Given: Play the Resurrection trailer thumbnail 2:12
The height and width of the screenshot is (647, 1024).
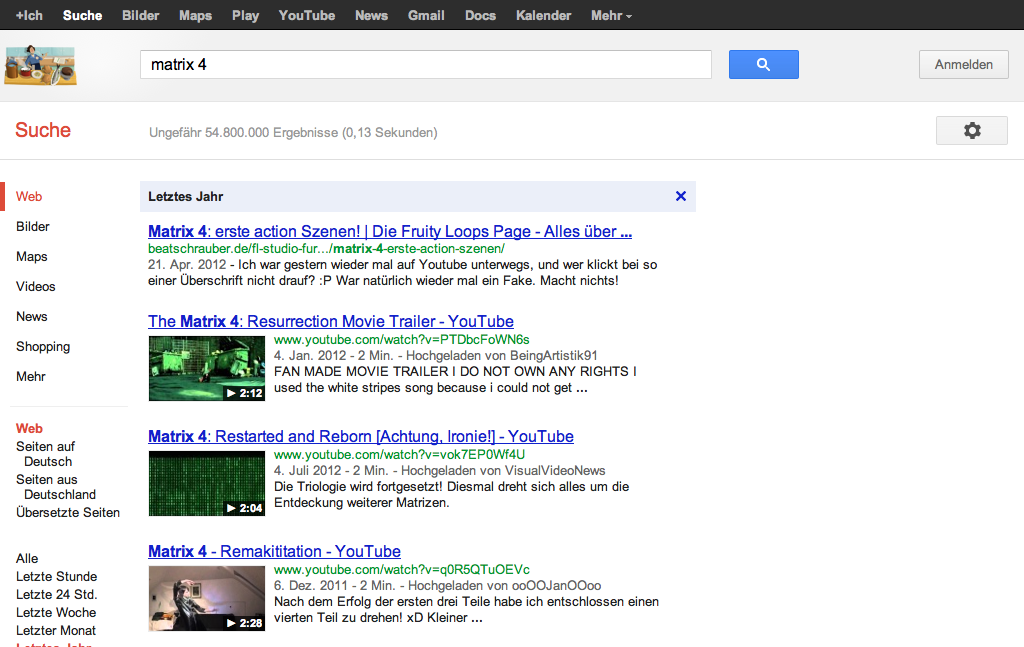Looking at the screenshot, I should [x=206, y=368].
